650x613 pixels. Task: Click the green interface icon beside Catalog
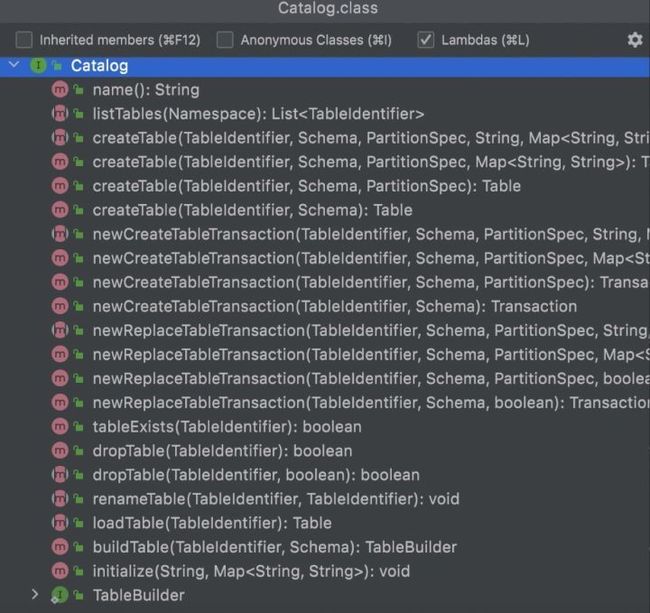[38, 65]
